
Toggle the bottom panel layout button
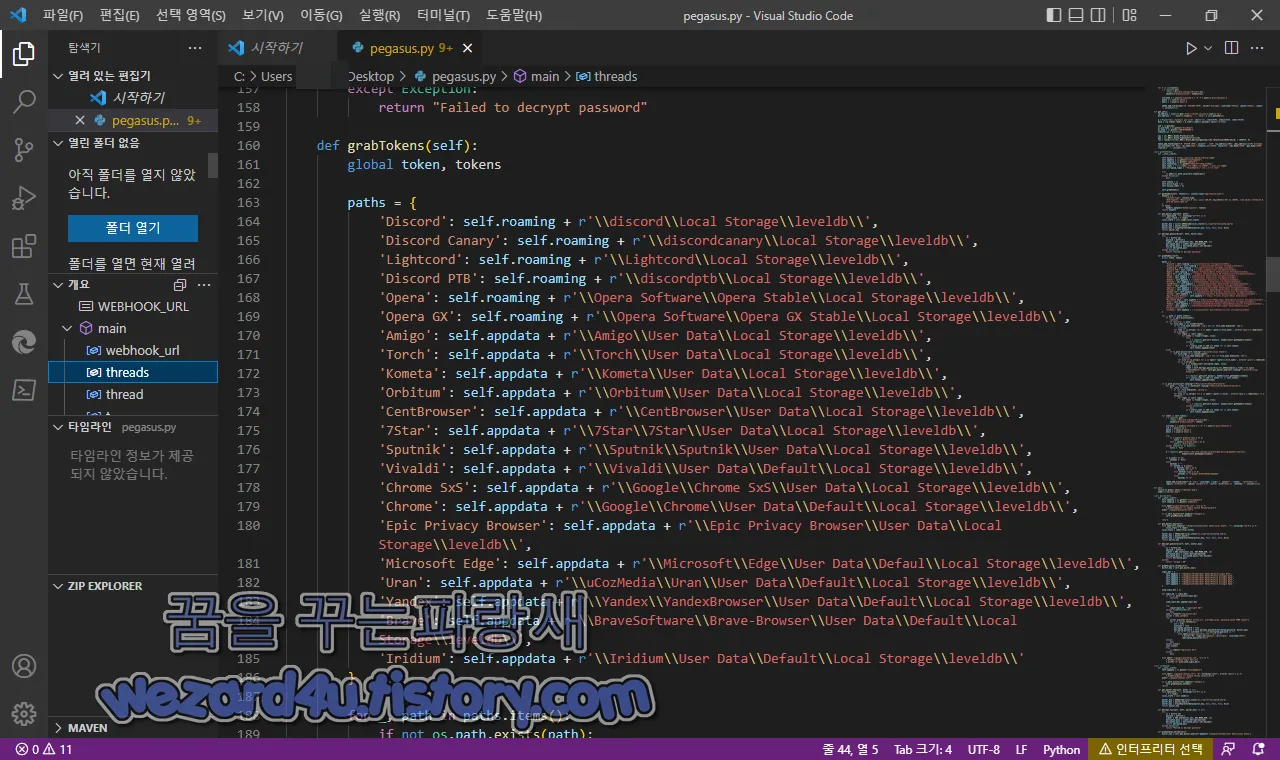click(1077, 15)
